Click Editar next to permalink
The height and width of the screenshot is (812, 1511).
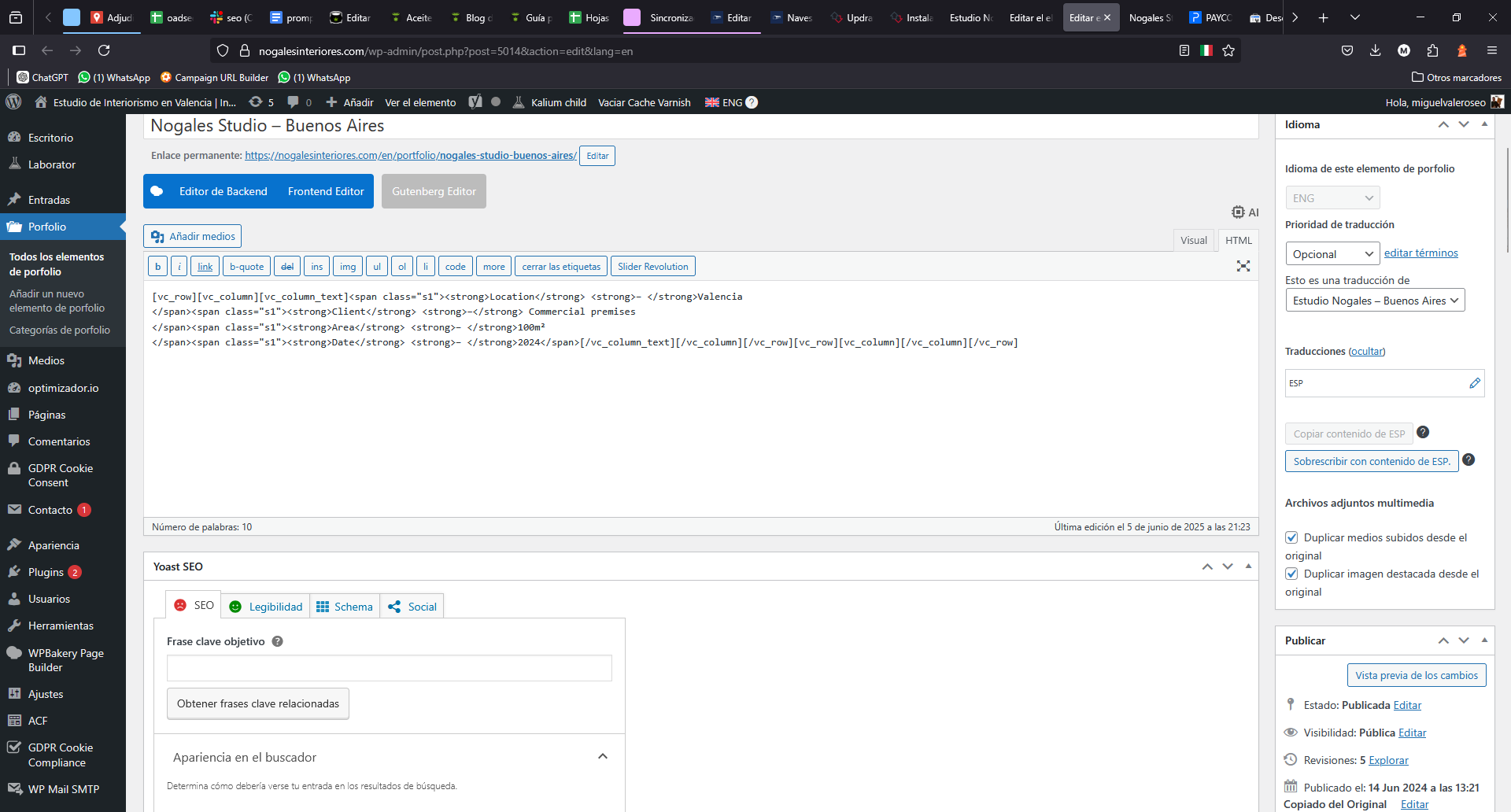597,156
